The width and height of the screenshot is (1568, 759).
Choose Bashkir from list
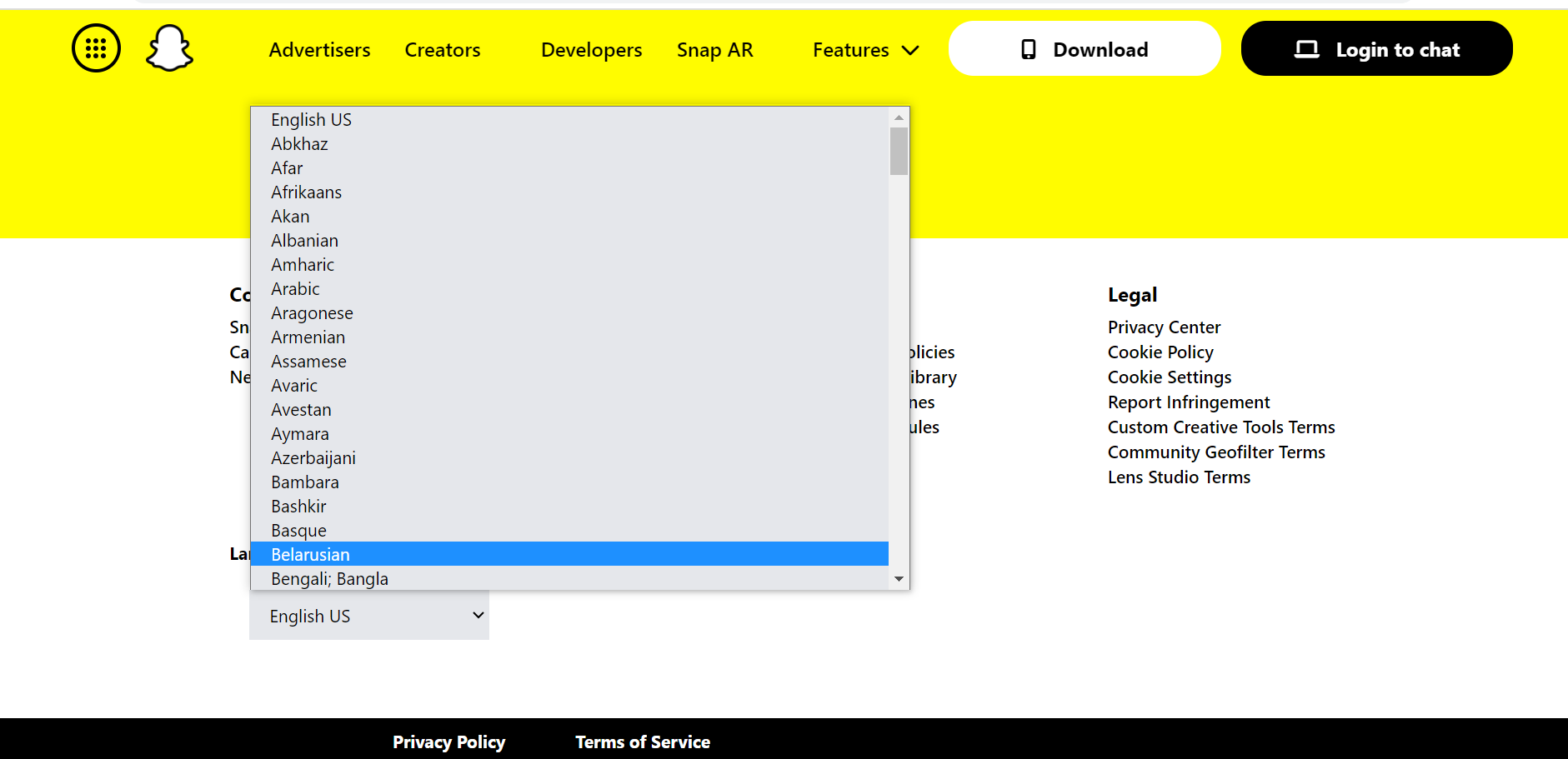(x=569, y=506)
